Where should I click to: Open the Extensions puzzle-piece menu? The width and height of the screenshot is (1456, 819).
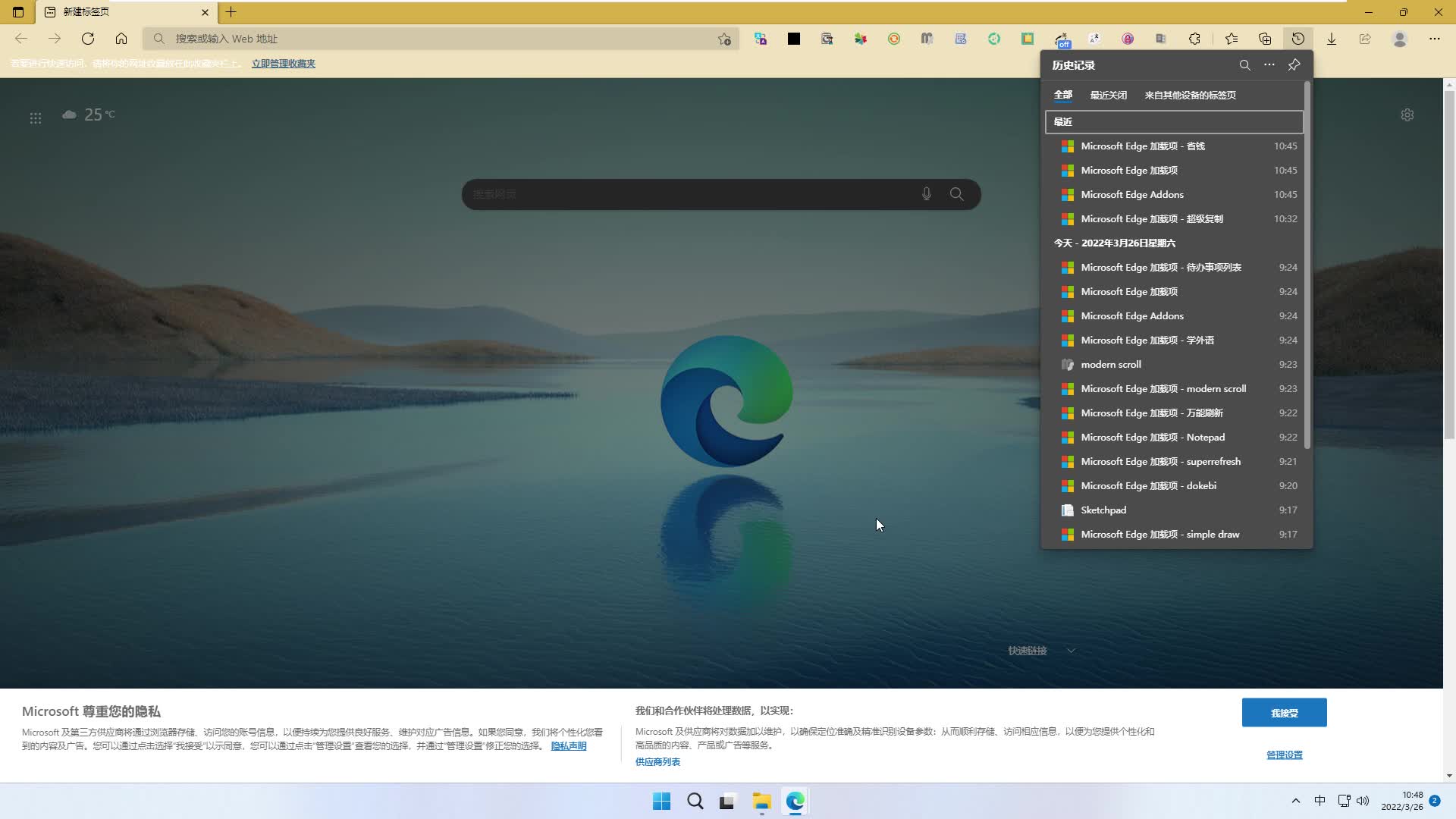[x=1195, y=39]
